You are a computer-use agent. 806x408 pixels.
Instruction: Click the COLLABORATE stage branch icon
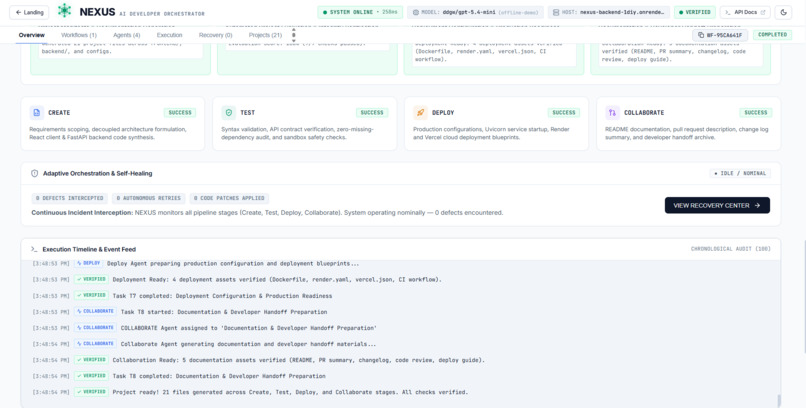(612, 113)
